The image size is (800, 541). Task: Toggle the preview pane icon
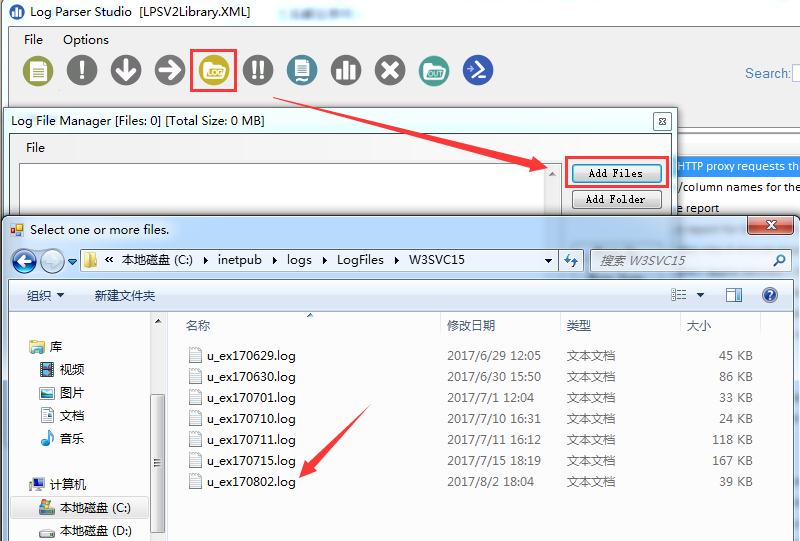click(734, 294)
